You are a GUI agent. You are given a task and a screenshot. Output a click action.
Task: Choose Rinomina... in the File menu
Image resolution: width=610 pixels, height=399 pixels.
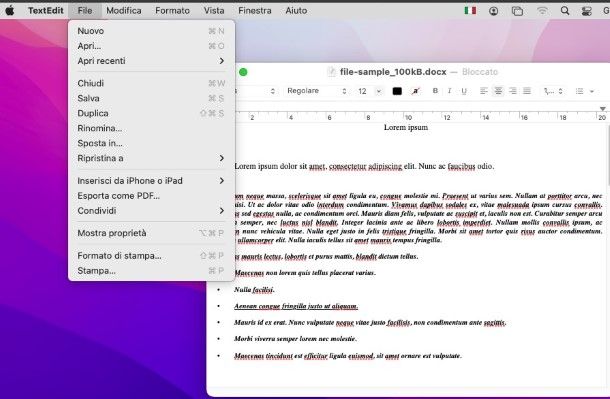click(151, 128)
